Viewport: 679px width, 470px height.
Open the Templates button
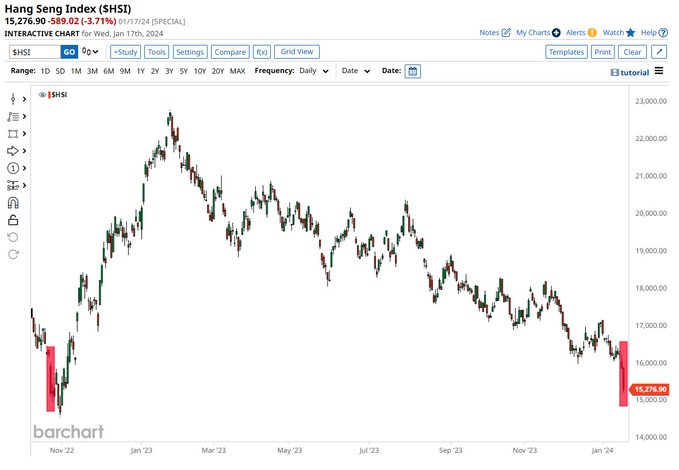pos(566,52)
